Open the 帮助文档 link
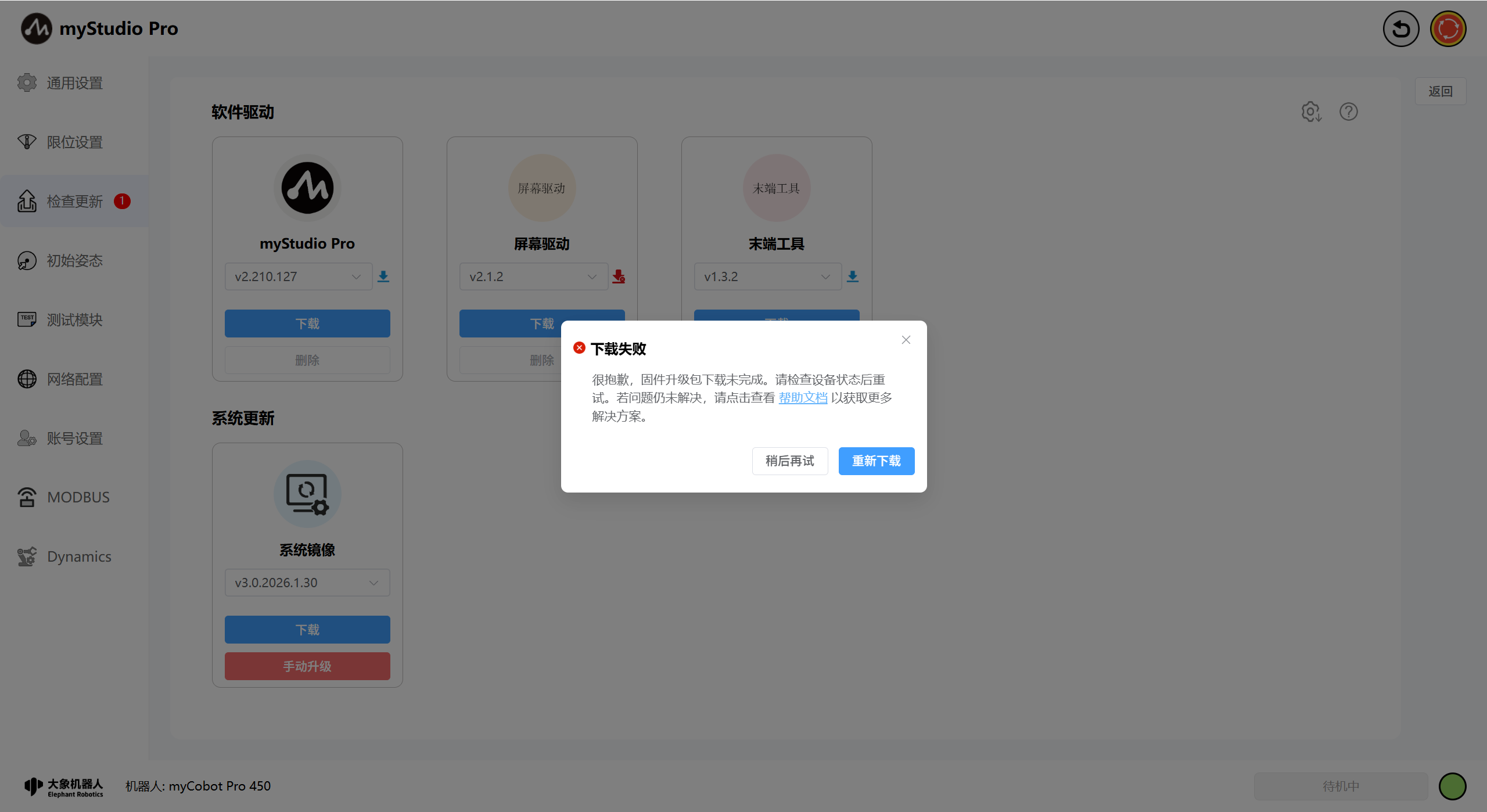The image size is (1487, 812). point(803,398)
